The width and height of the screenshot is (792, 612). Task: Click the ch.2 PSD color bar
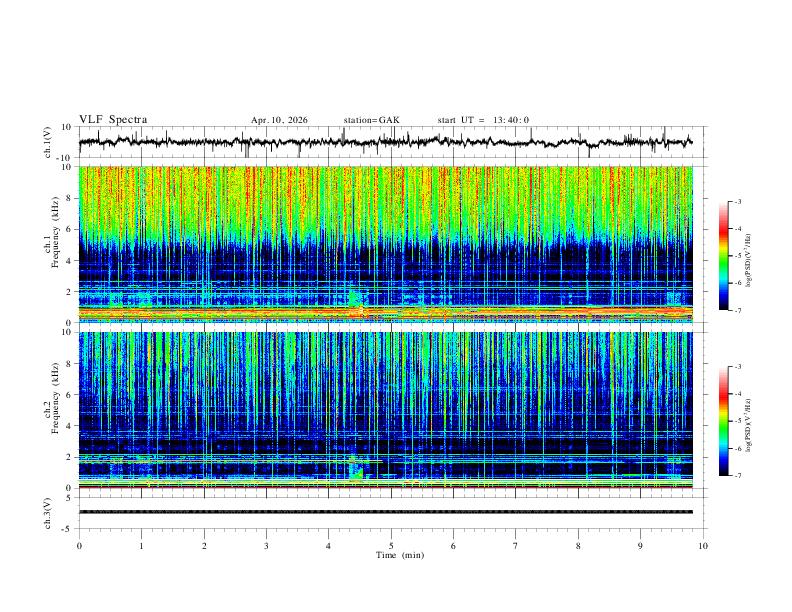[723, 421]
